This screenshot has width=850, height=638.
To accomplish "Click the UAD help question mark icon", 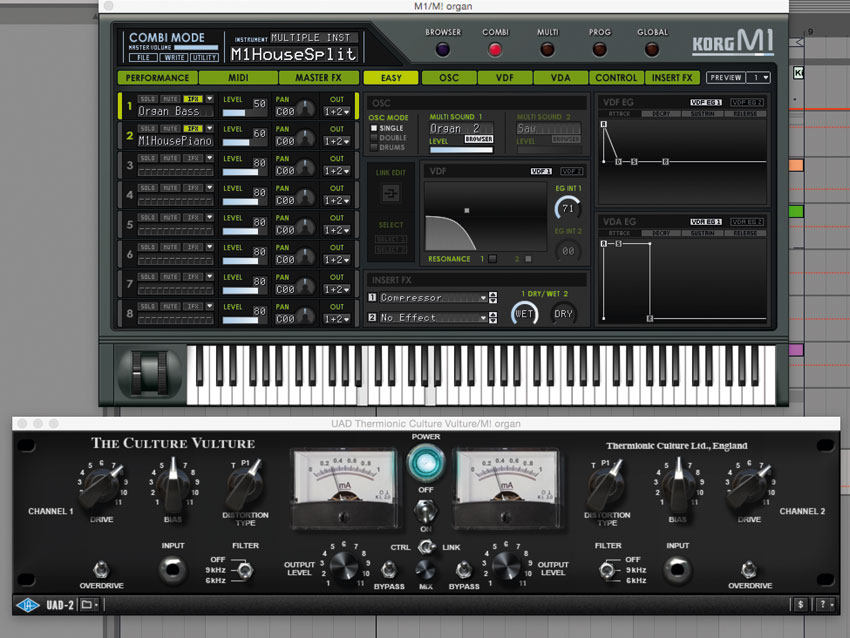I will [x=824, y=604].
